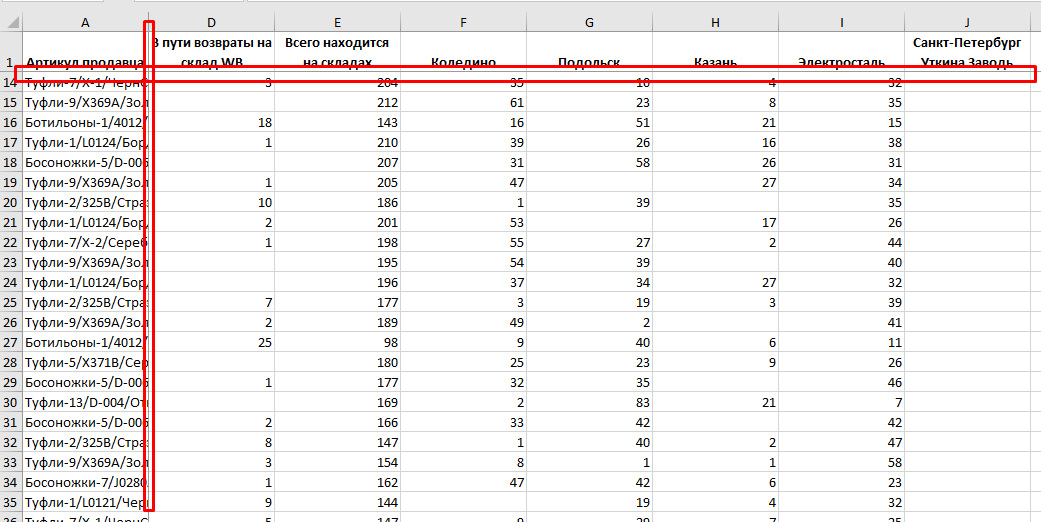Click total value 210 in row 17
Image resolution: width=1041 pixels, height=522 pixels.
point(337,142)
